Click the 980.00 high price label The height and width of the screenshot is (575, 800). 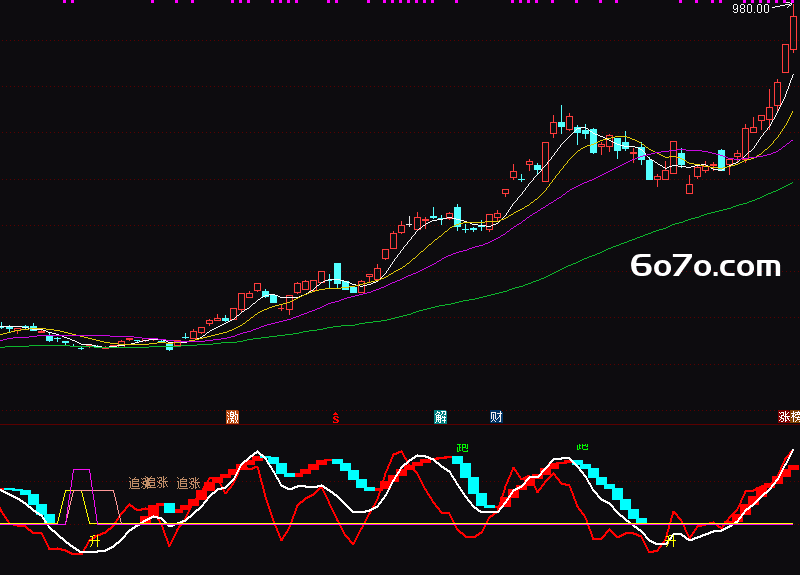pos(751,9)
